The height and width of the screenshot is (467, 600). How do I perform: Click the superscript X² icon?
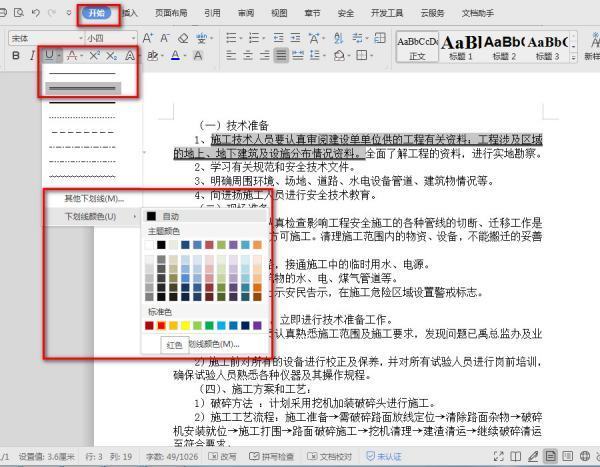coord(94,56)
